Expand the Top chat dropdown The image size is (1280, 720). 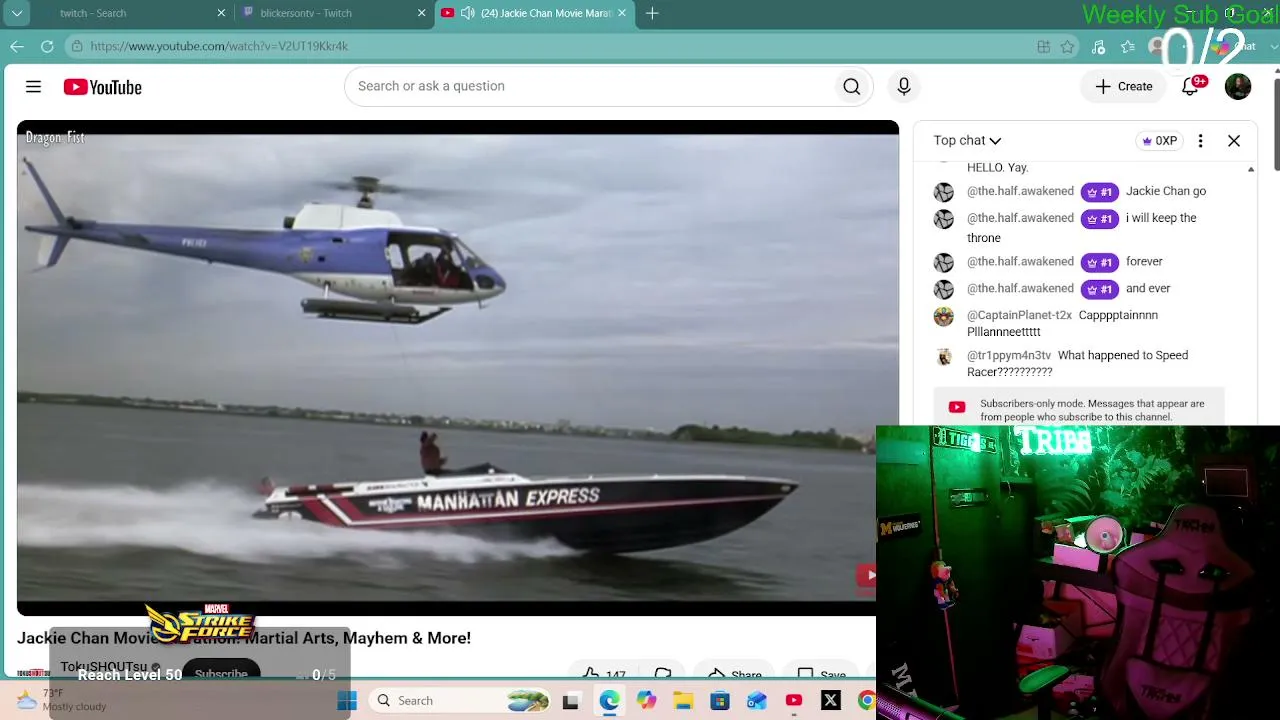coord(967,141)
